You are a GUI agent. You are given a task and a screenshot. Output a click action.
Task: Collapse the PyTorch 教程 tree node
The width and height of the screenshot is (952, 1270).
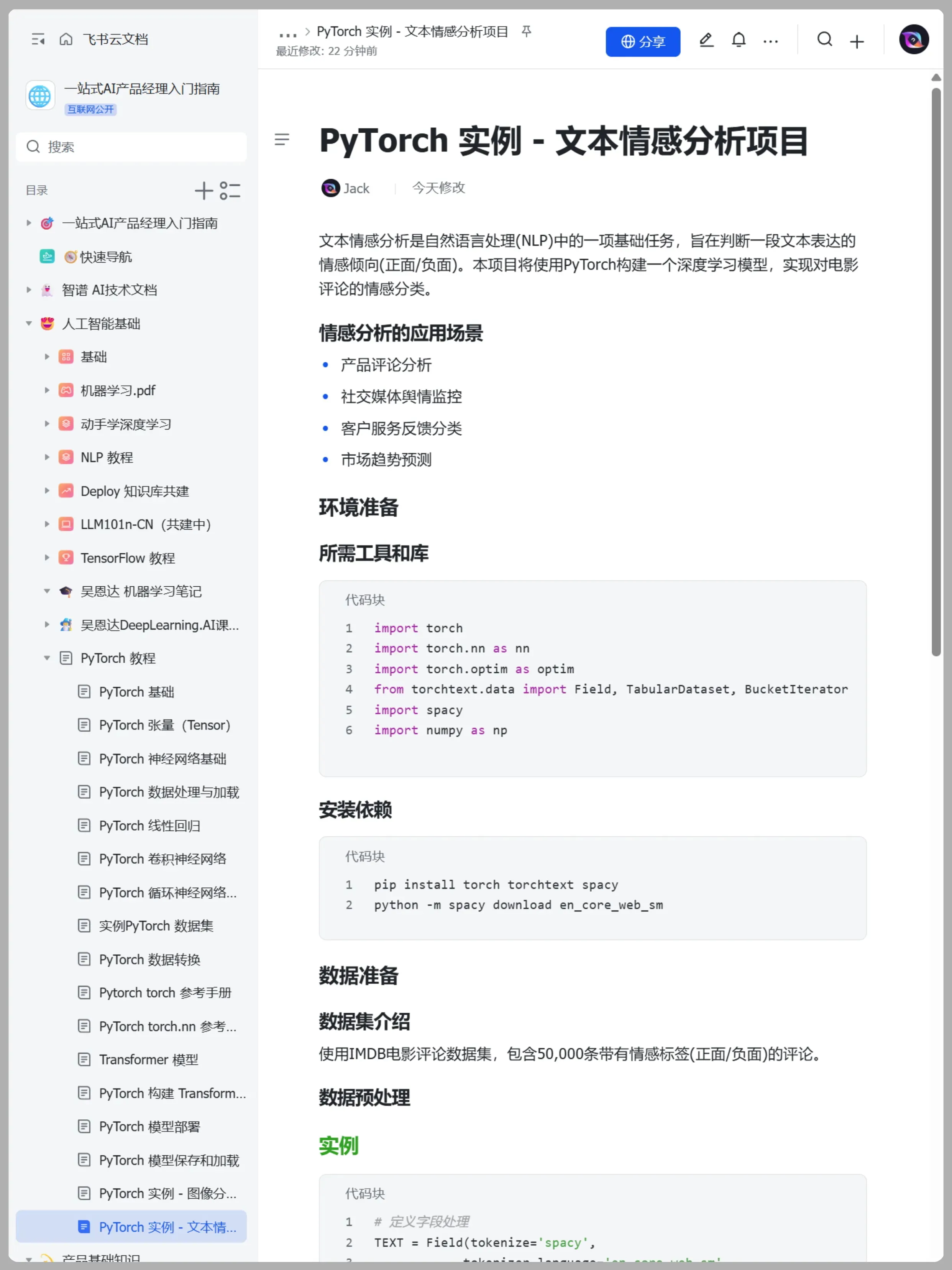click(47, 658)
